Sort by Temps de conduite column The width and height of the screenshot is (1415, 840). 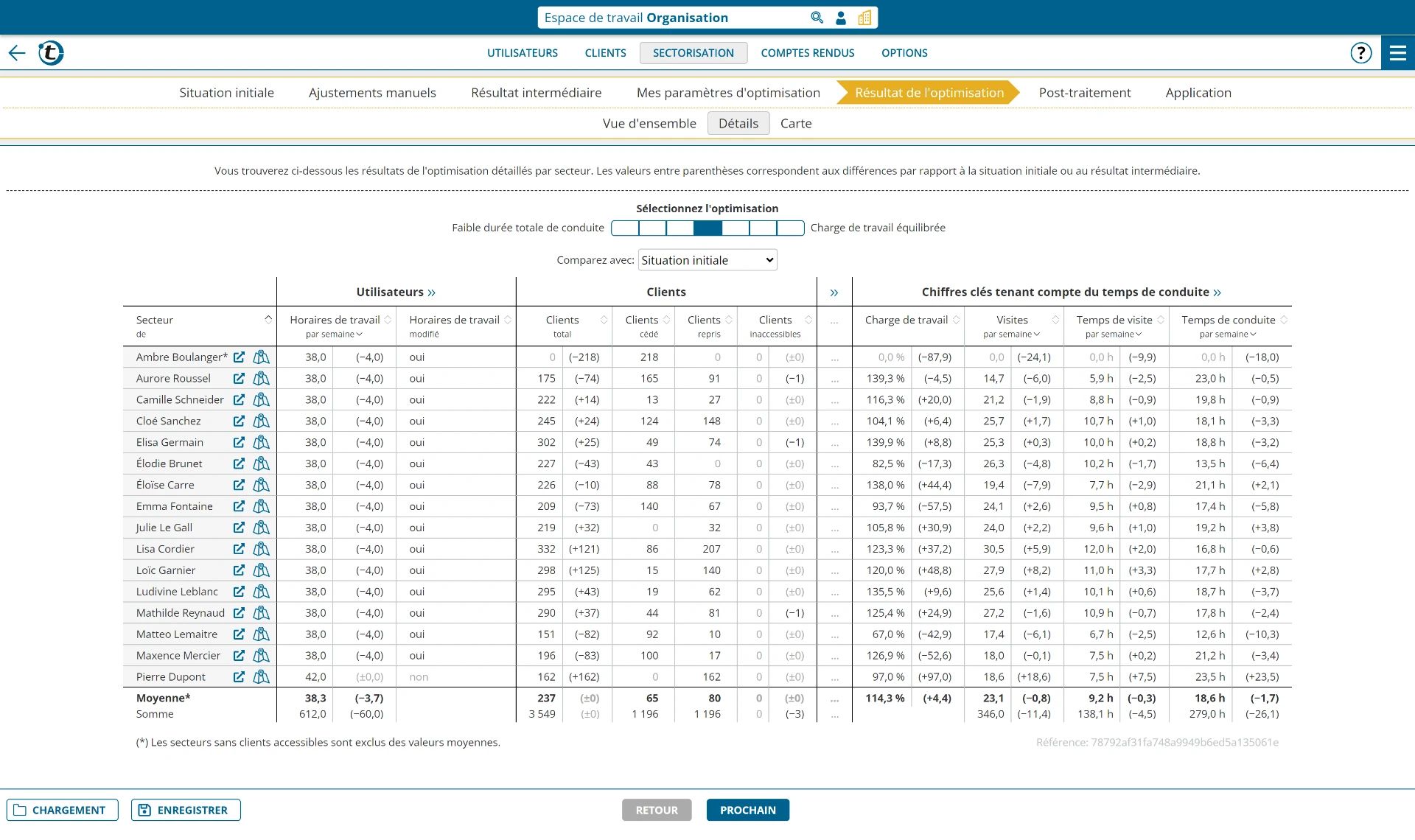click(x=1284, y=320)
